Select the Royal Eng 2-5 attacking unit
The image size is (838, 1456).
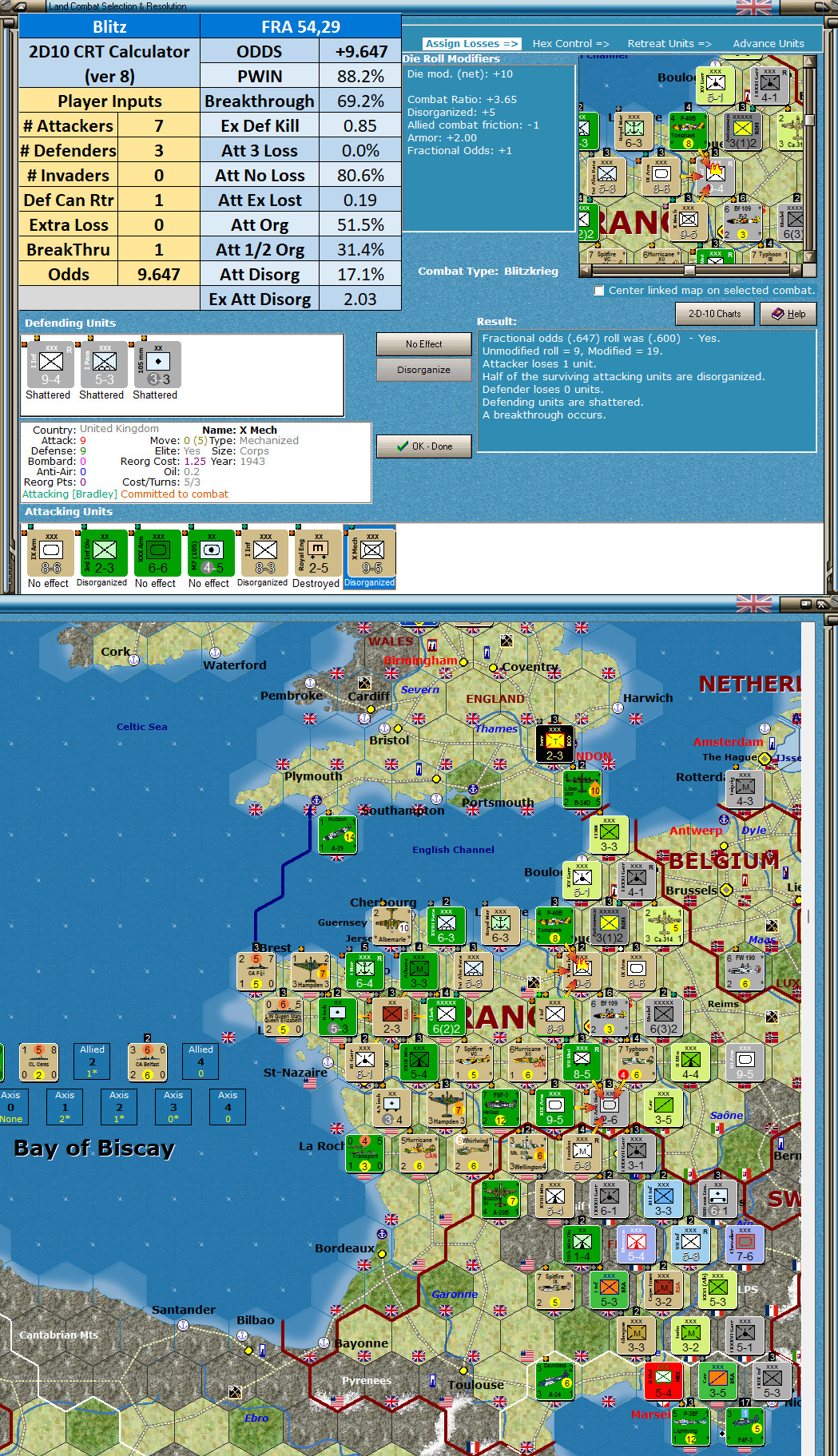pos(319,553)
